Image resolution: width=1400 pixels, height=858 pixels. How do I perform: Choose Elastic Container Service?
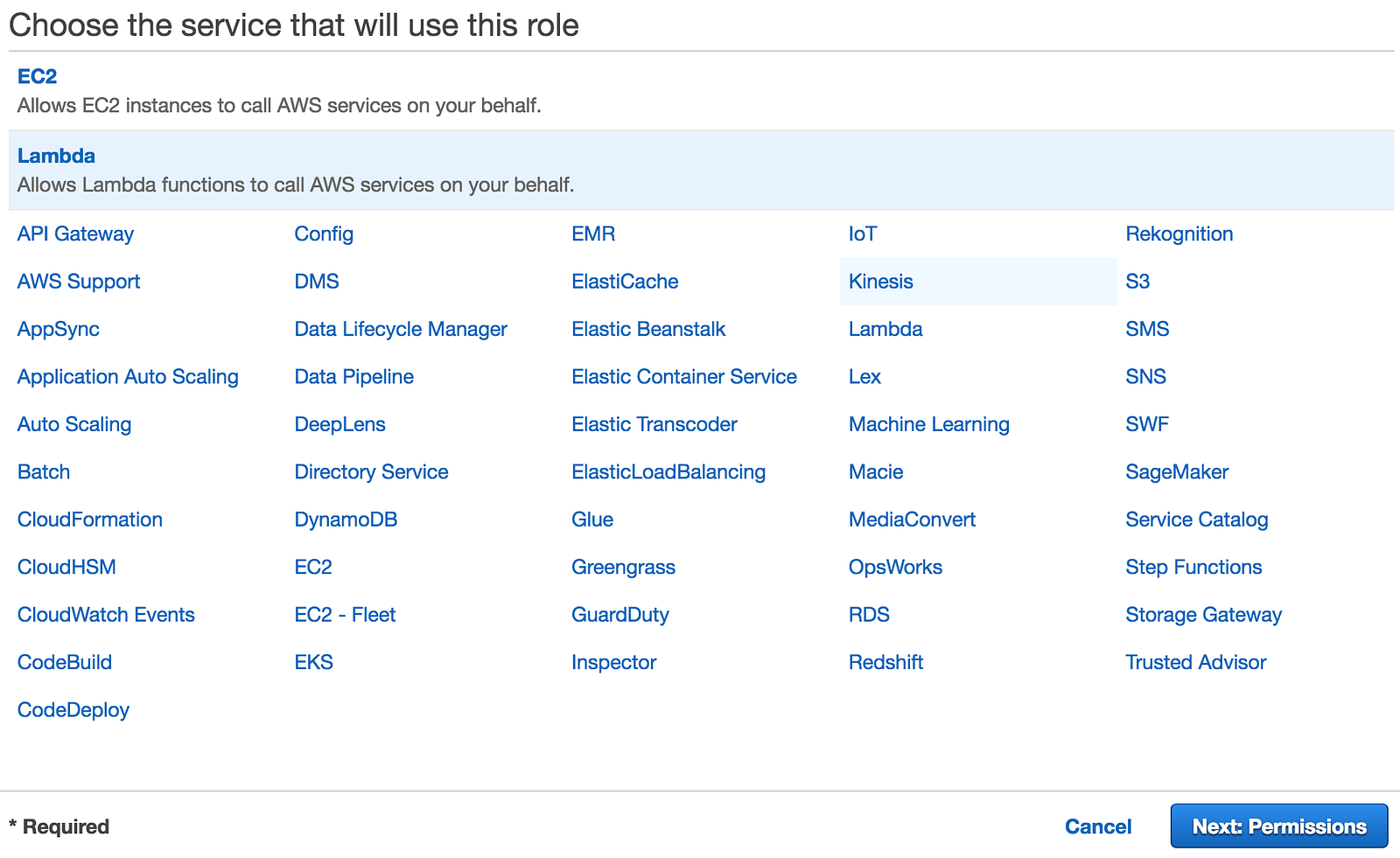pyautogui.click(x=684, y=377)
